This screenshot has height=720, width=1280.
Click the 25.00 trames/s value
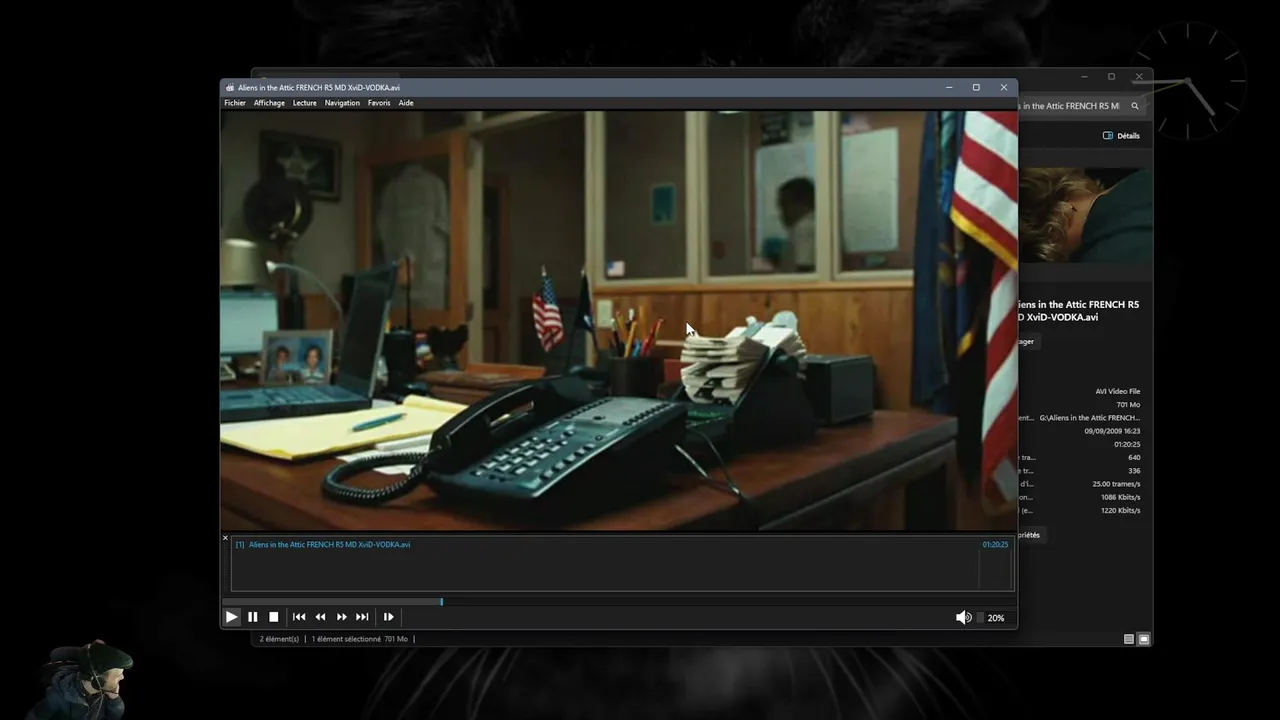(1116, 484)
